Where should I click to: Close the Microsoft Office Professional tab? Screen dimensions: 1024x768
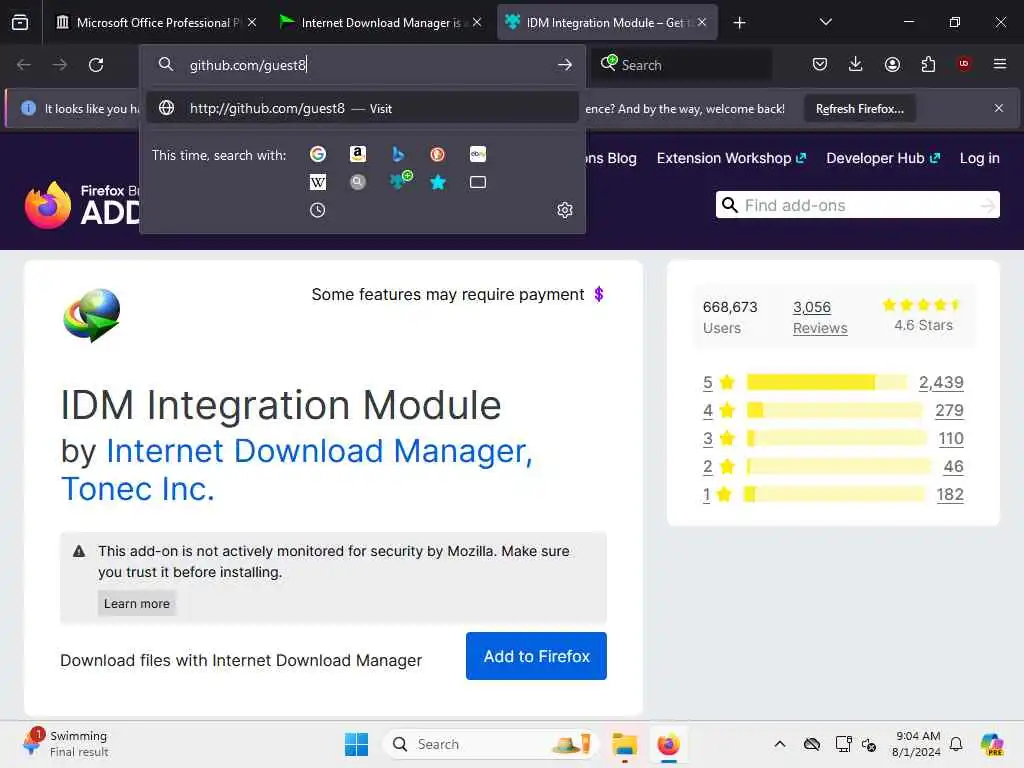pos(252,23)
